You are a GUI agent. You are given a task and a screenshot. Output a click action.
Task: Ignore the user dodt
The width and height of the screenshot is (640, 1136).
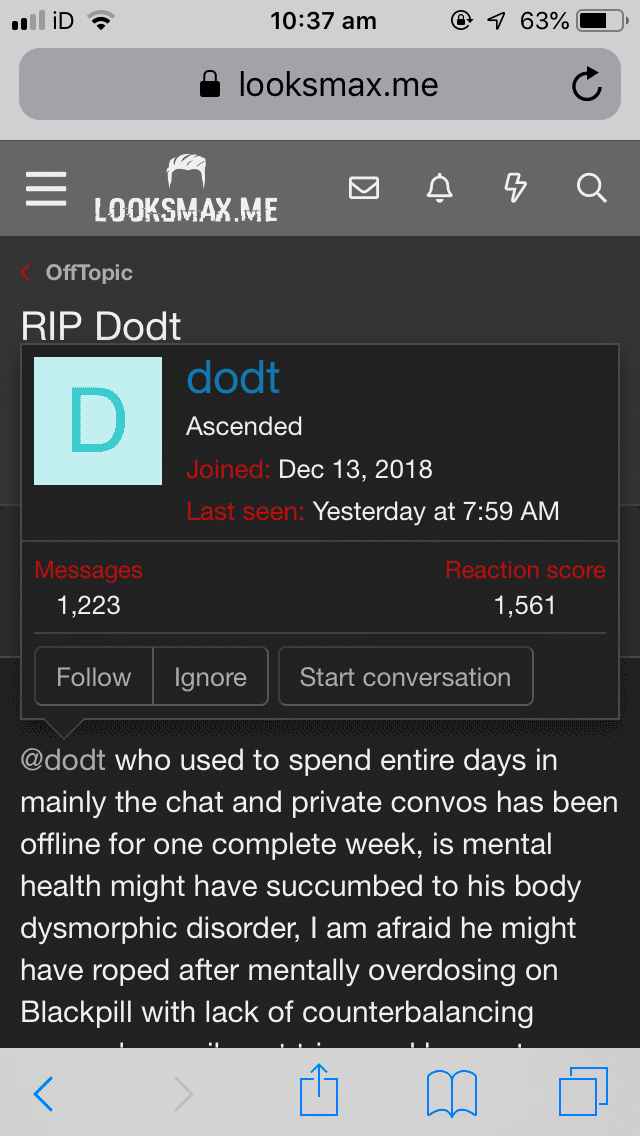click(x=210, y=677)
